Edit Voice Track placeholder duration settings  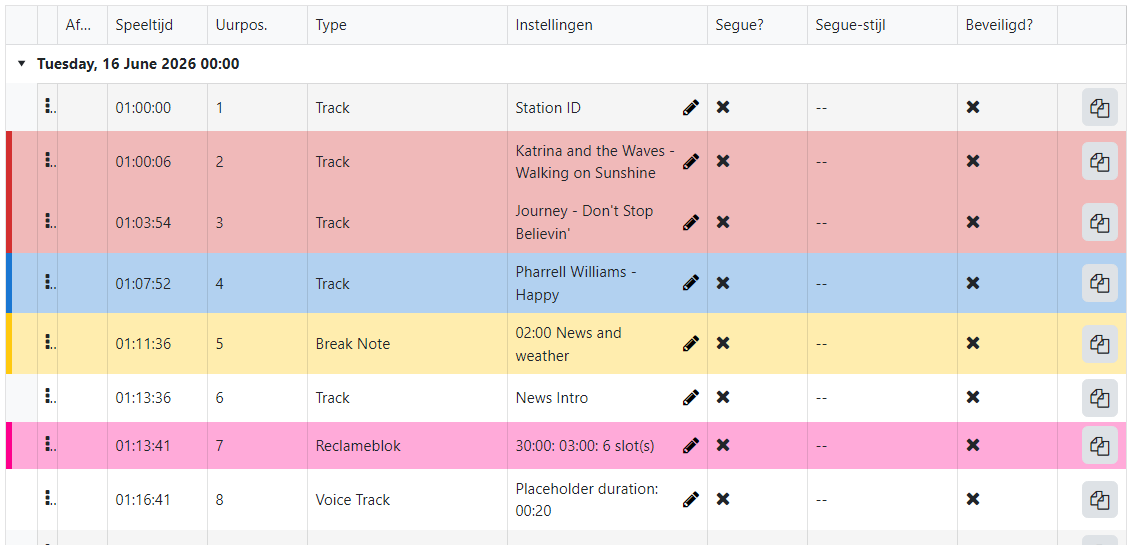(690, 499)
